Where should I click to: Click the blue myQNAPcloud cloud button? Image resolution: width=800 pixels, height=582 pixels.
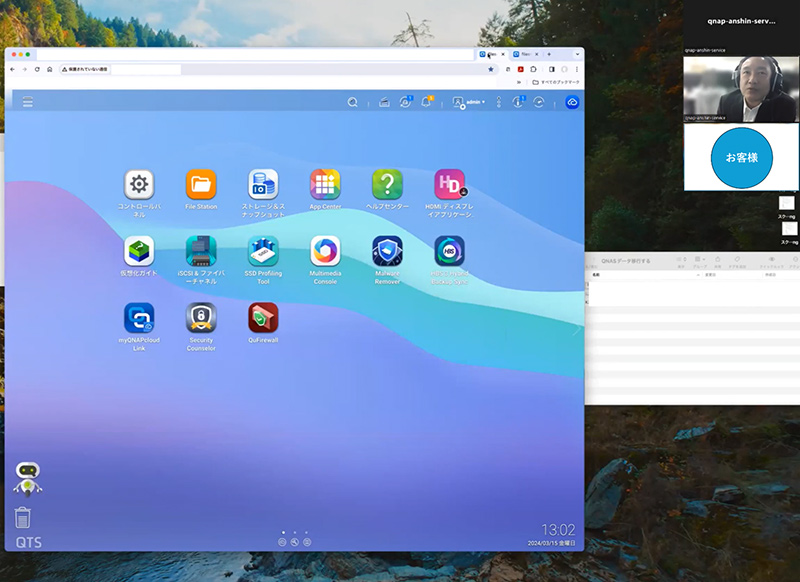[572, 102]
